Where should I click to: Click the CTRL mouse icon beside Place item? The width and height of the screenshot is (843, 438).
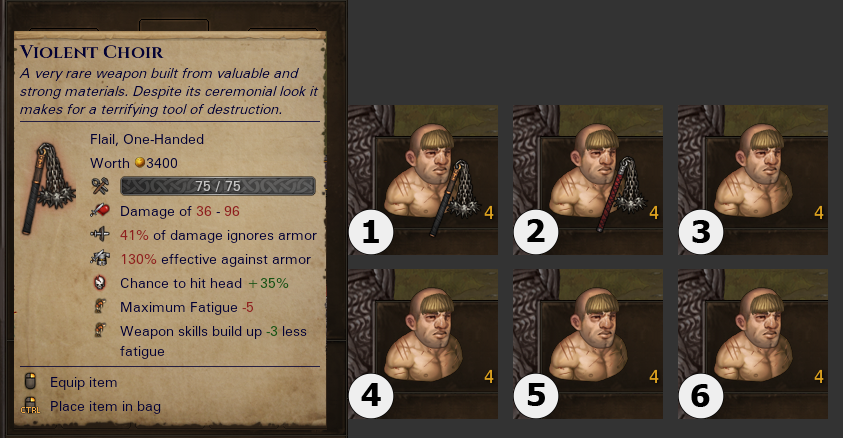[30, 406]
